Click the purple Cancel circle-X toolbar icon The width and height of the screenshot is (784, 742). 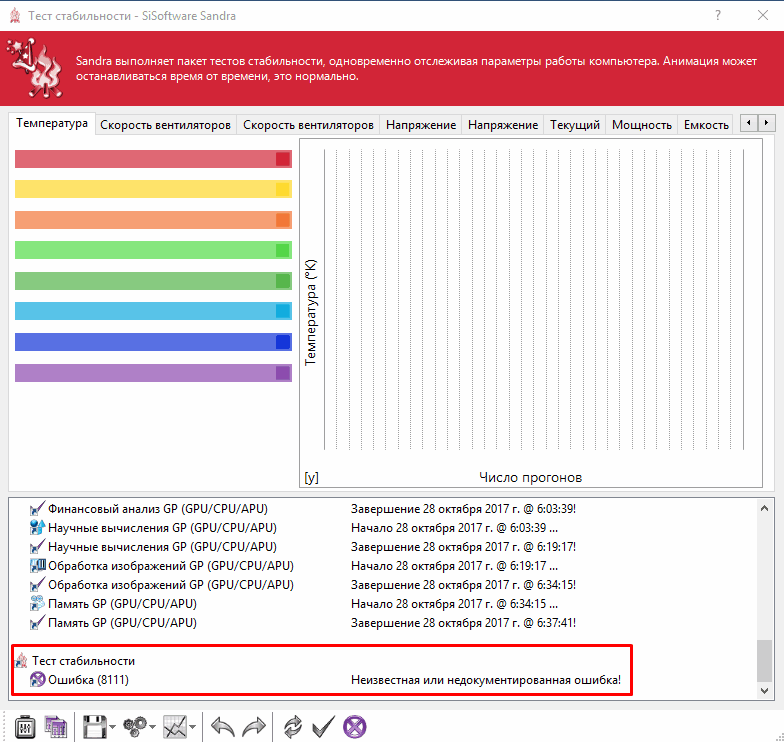pos(354,726)
